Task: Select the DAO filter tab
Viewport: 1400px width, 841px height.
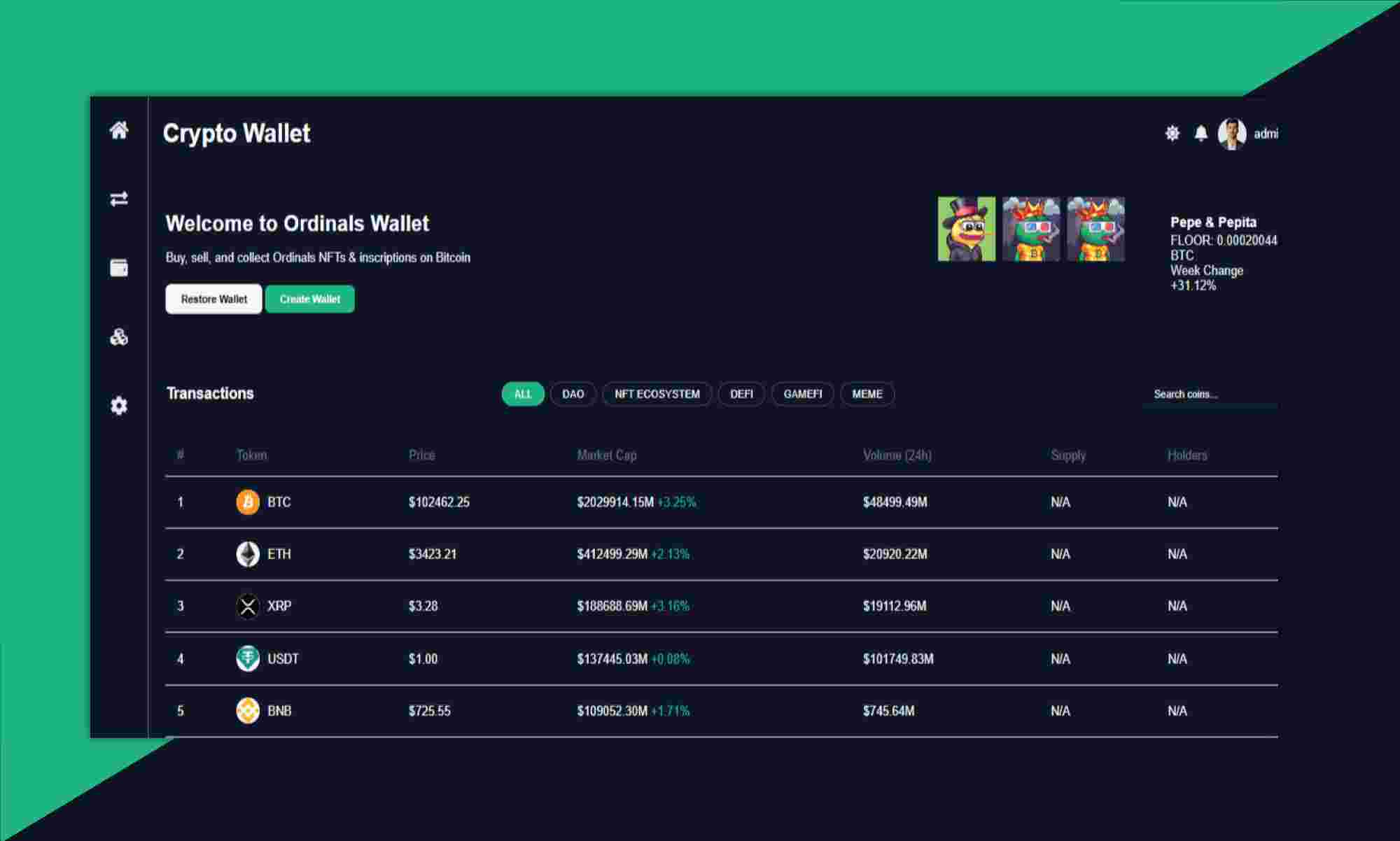Action: point(573,394)
